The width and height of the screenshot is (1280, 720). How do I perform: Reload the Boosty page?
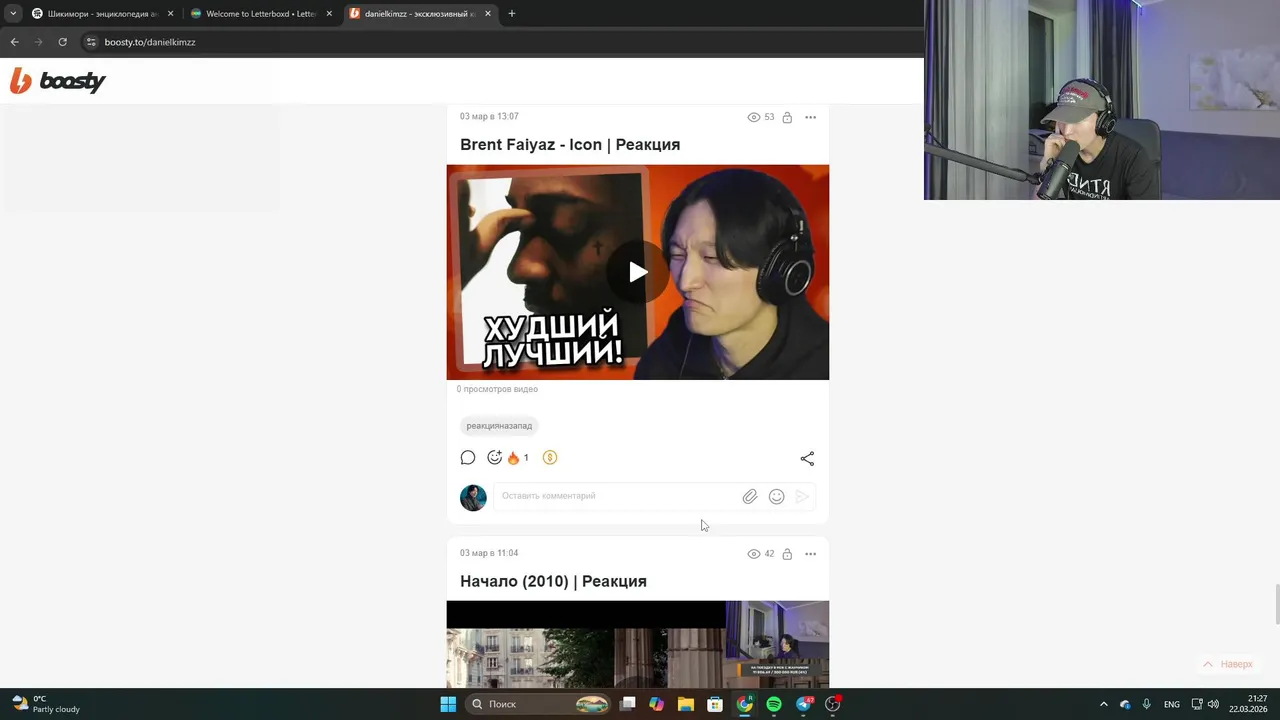(62, 42)
